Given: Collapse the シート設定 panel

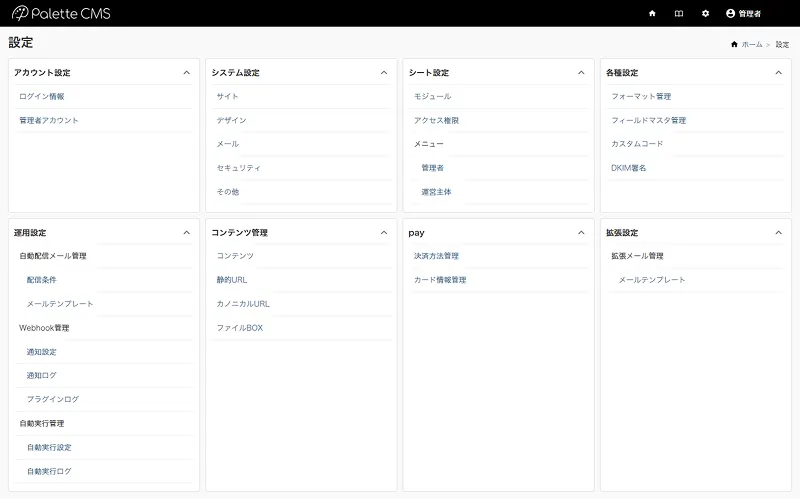Looking at the screenshot, I should tap(581, 72).
